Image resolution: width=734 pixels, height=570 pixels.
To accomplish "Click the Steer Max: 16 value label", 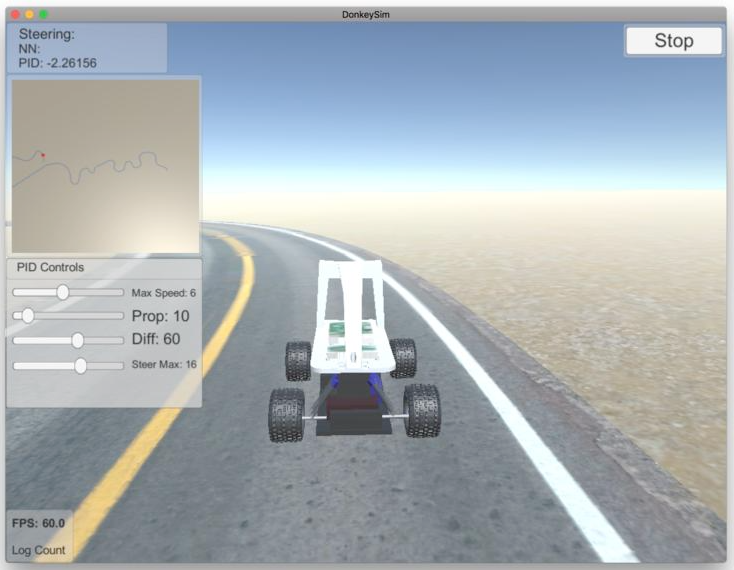I will pyautogui.click(x=164, y=365).
